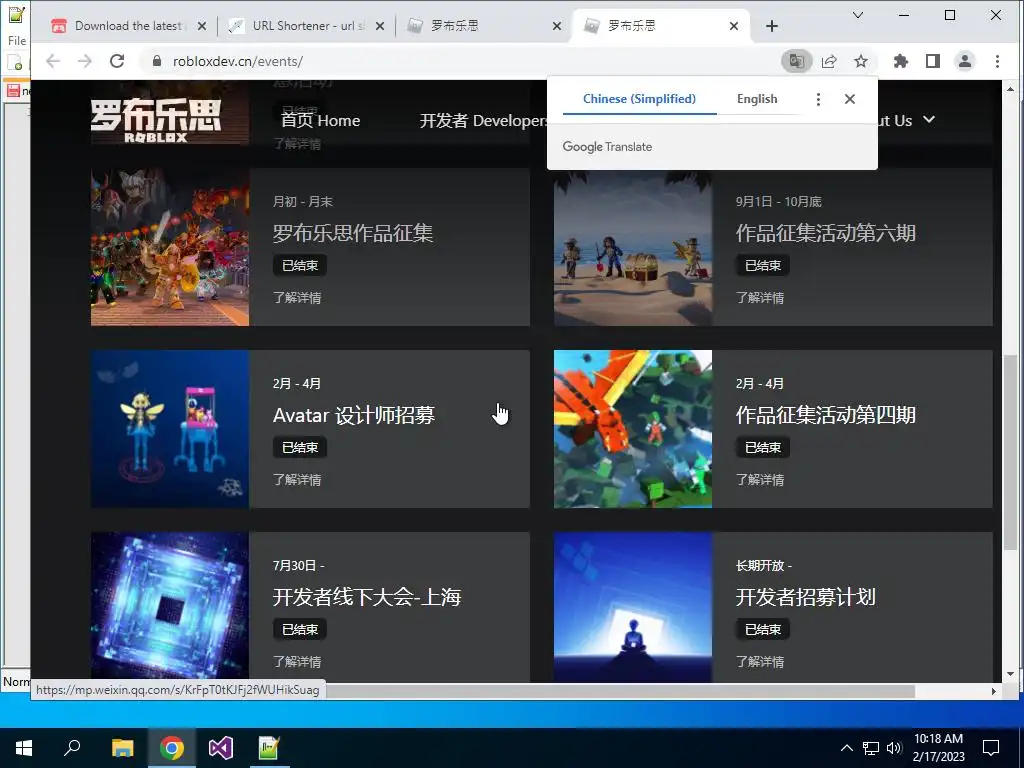Open the 首页 Home nav item

pyautogui.click(x=321, y=121)
